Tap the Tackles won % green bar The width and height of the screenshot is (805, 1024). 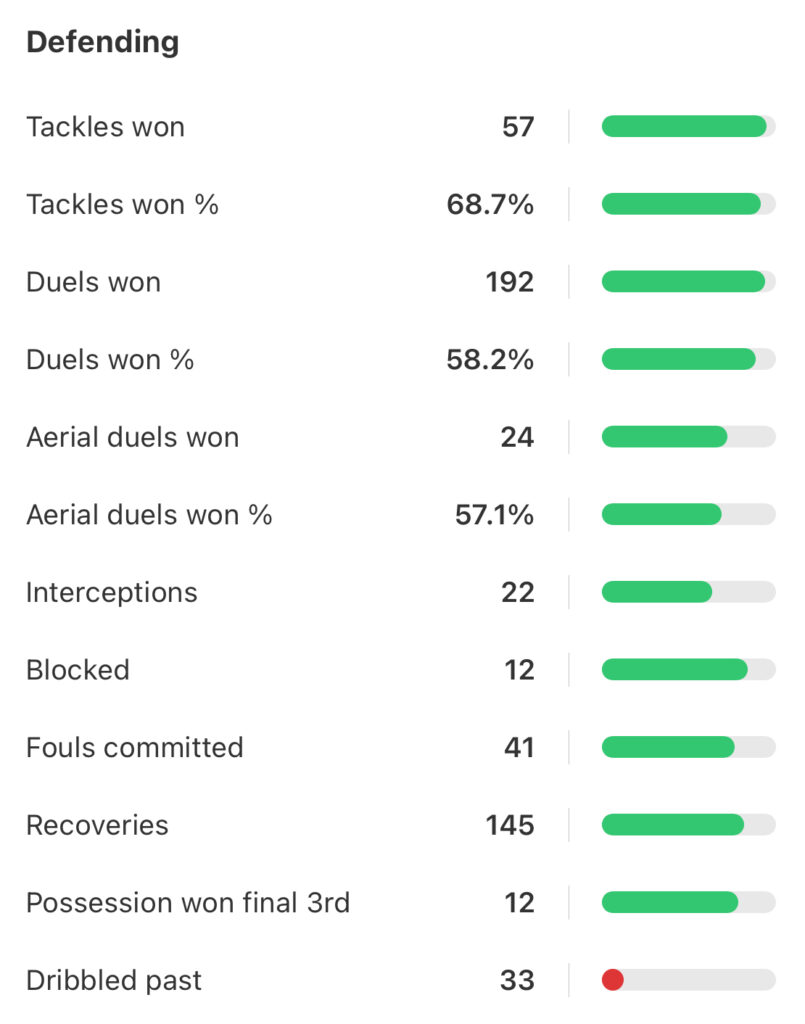(x=681, y=204)
